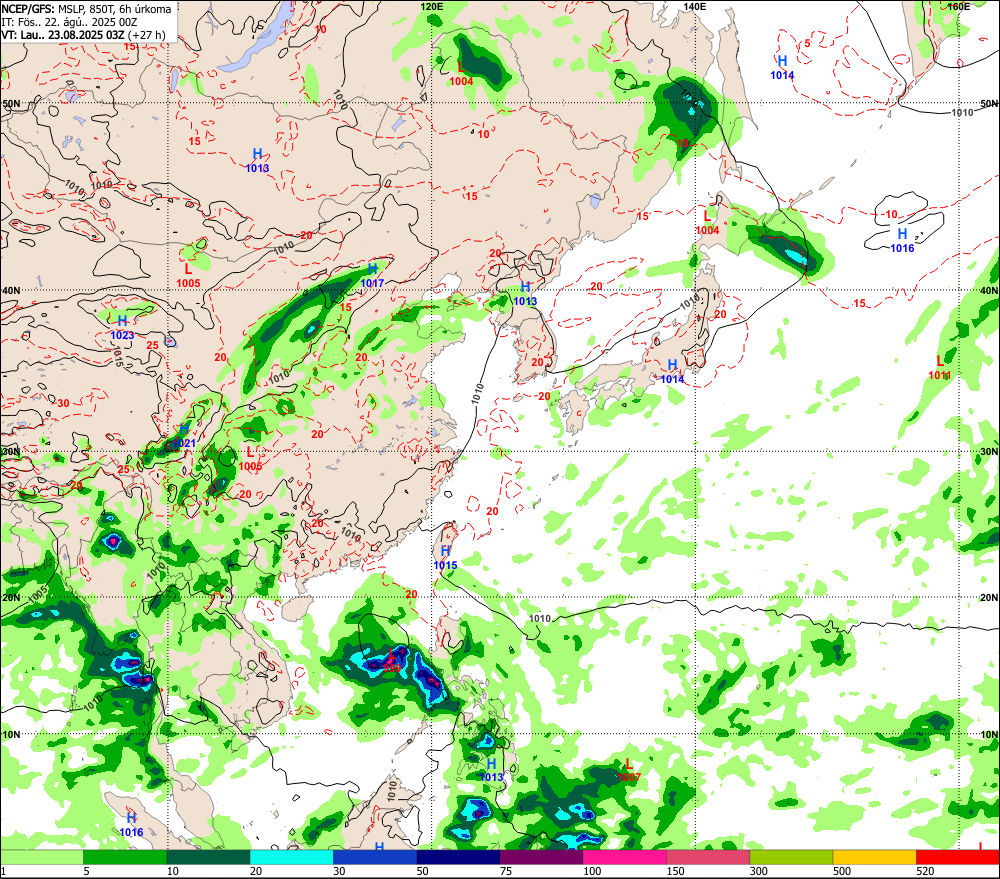
Task: Click the legend value 300
Action: click(759, 871)
